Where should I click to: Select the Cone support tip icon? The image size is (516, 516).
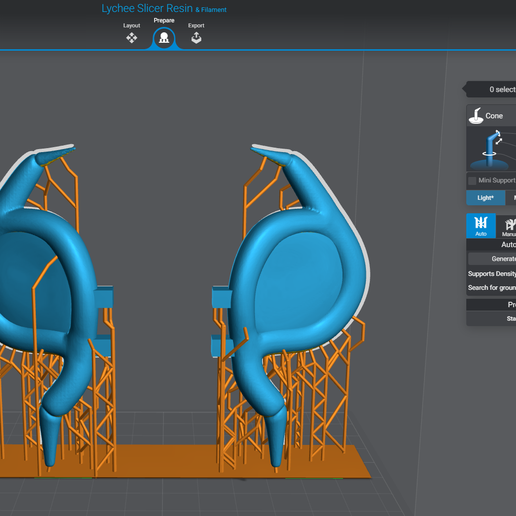[476, 116]
